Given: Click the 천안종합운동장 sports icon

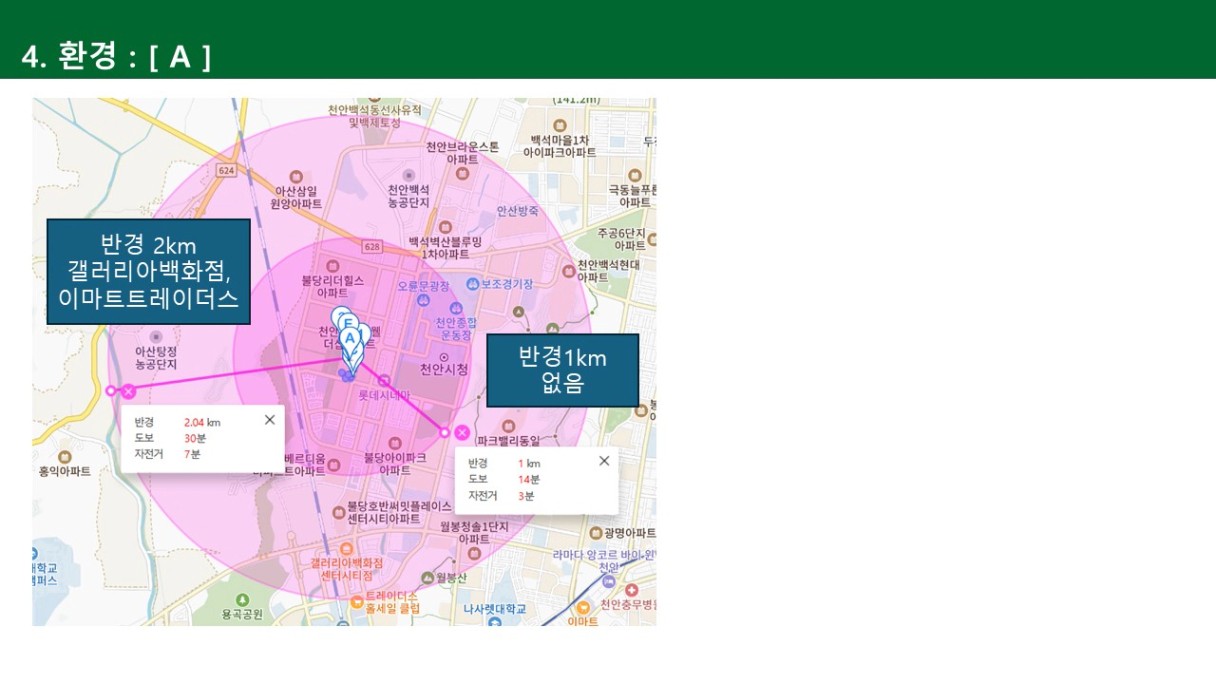Looking at the screenshot, I should click(456, 308).
